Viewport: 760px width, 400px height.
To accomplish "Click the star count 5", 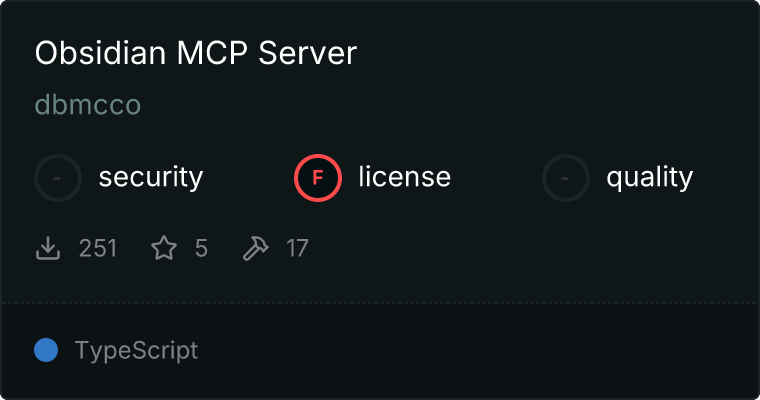I will pyautogui.click(x=201, y=248).
